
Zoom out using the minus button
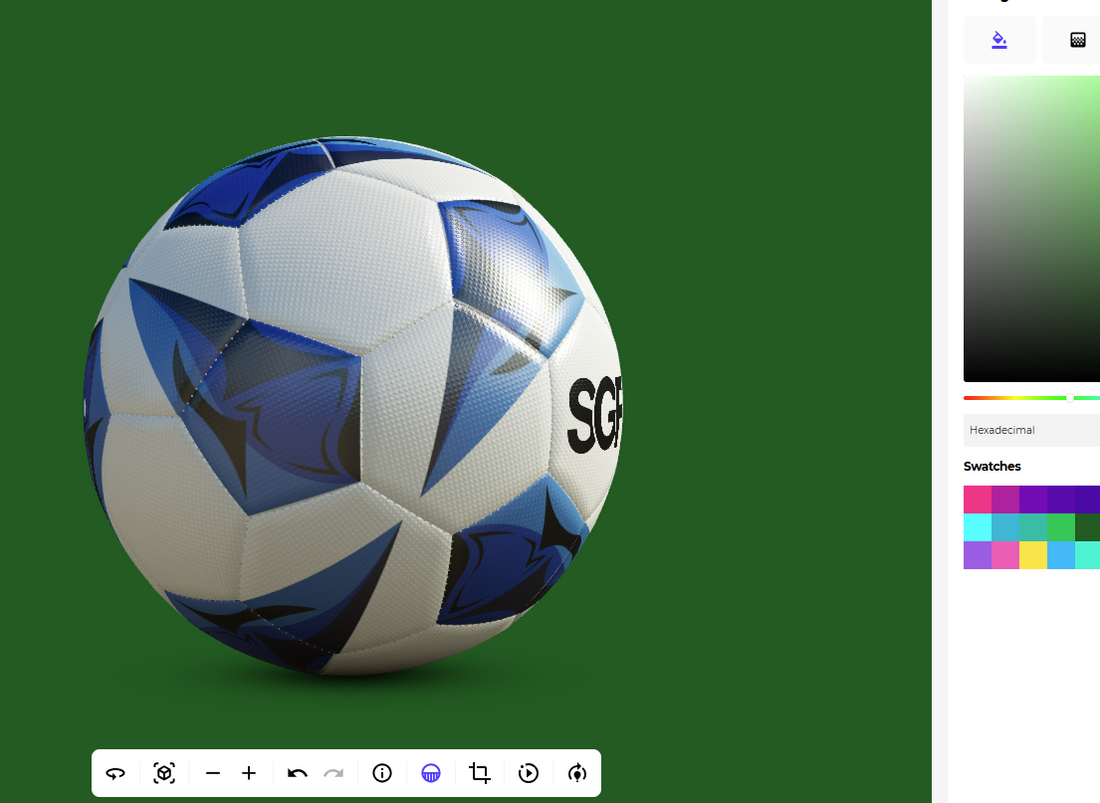pos(213,772)
